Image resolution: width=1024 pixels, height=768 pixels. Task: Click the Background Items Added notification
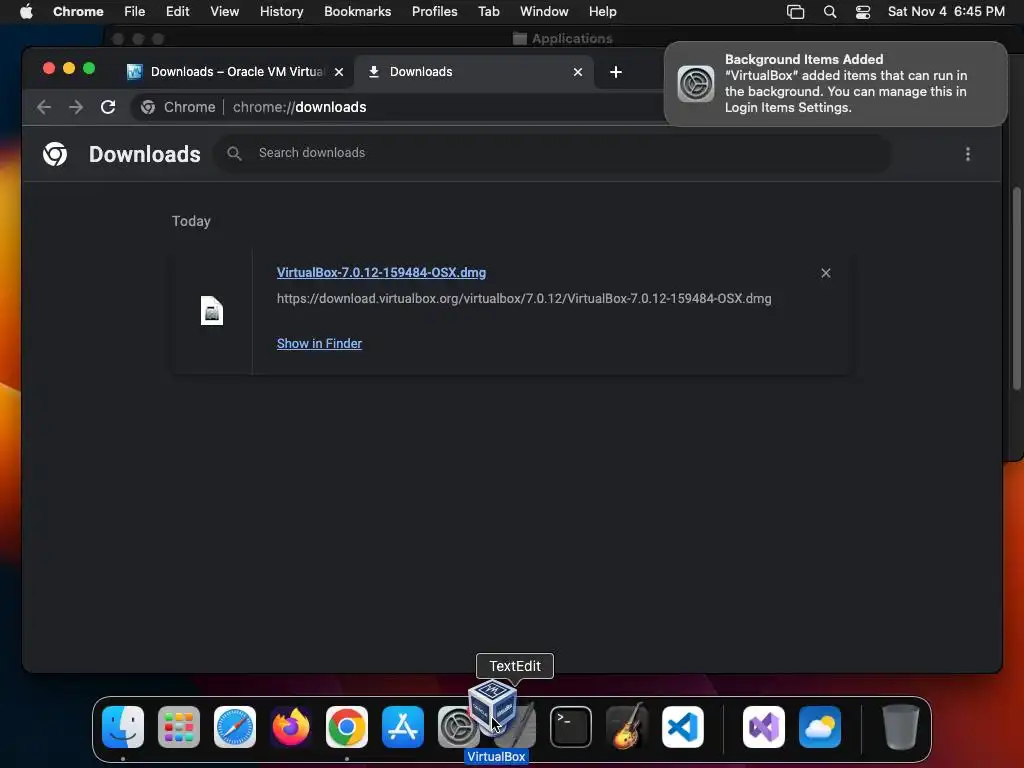[835, 84]
